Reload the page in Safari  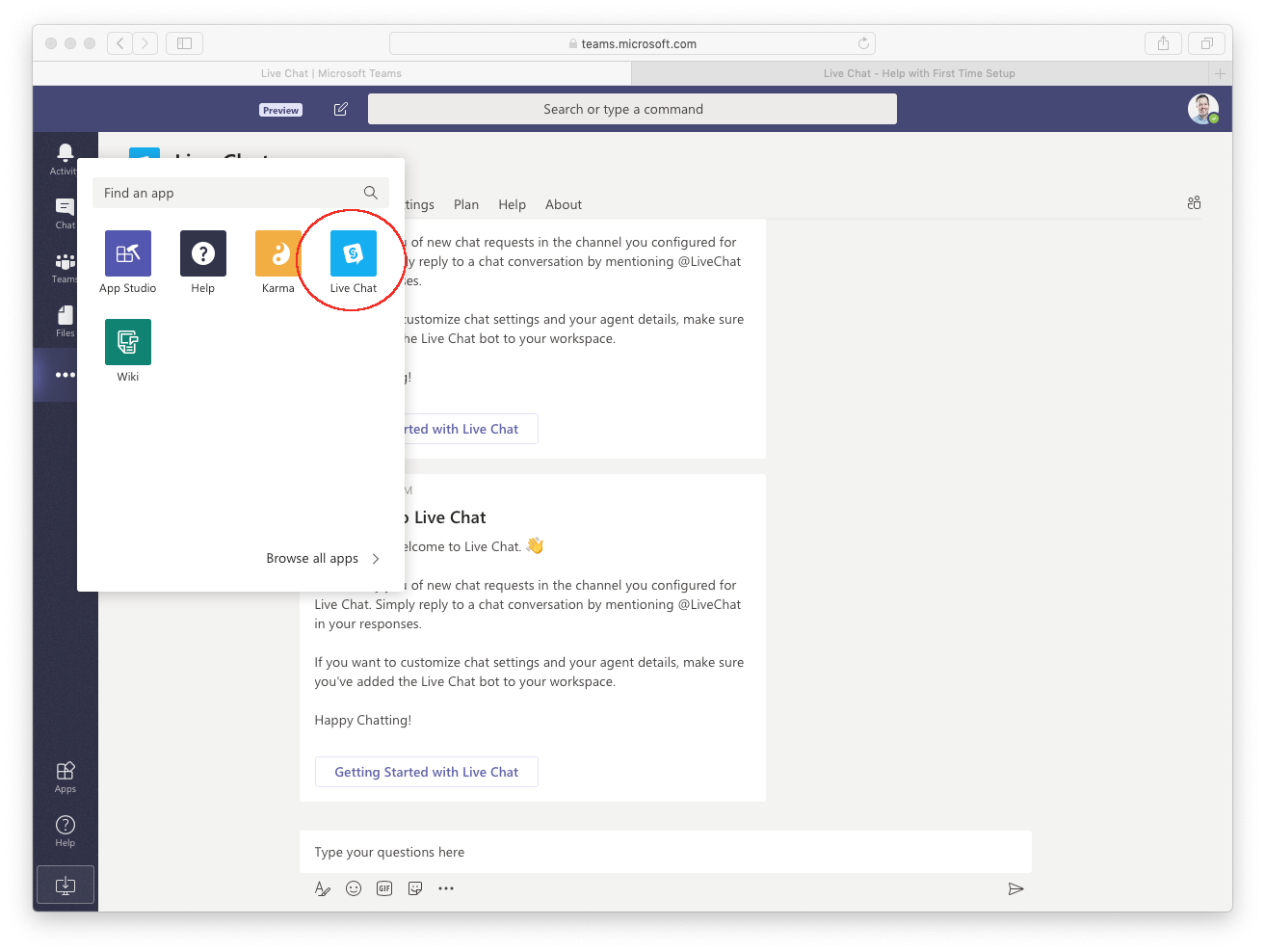863,43
